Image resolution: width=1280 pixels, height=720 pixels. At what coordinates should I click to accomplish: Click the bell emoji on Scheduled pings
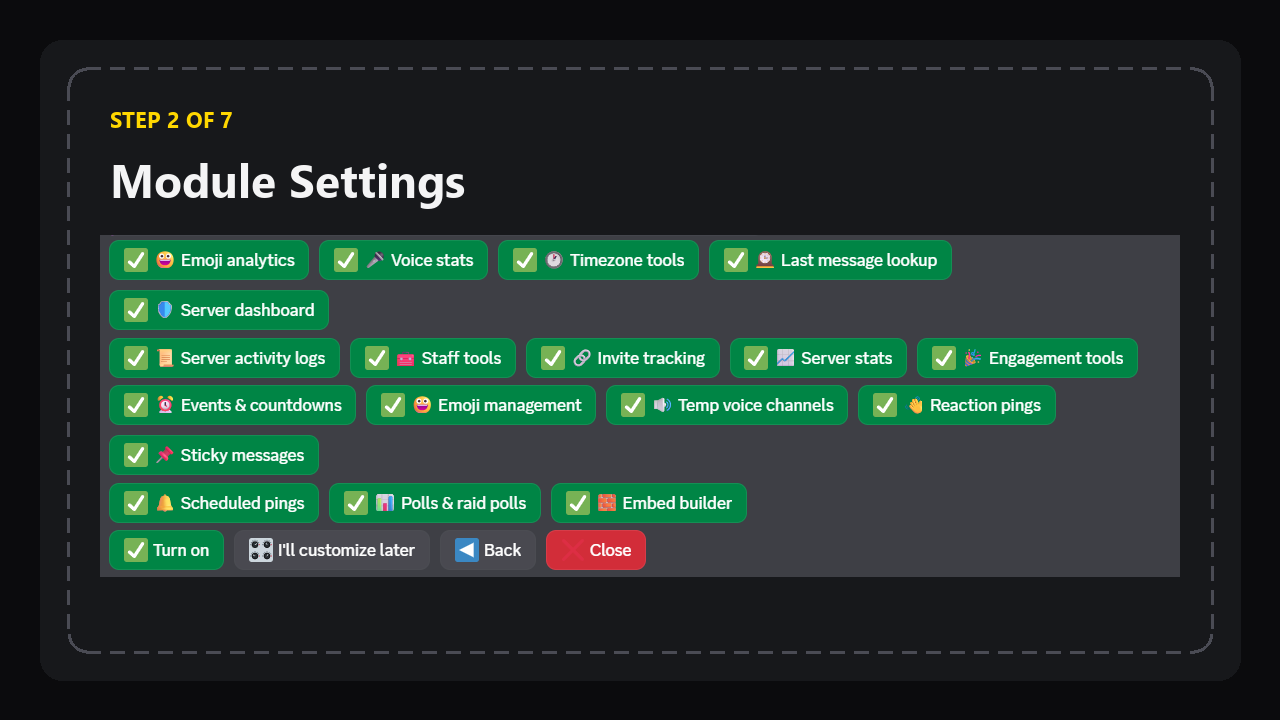(165, 503)
